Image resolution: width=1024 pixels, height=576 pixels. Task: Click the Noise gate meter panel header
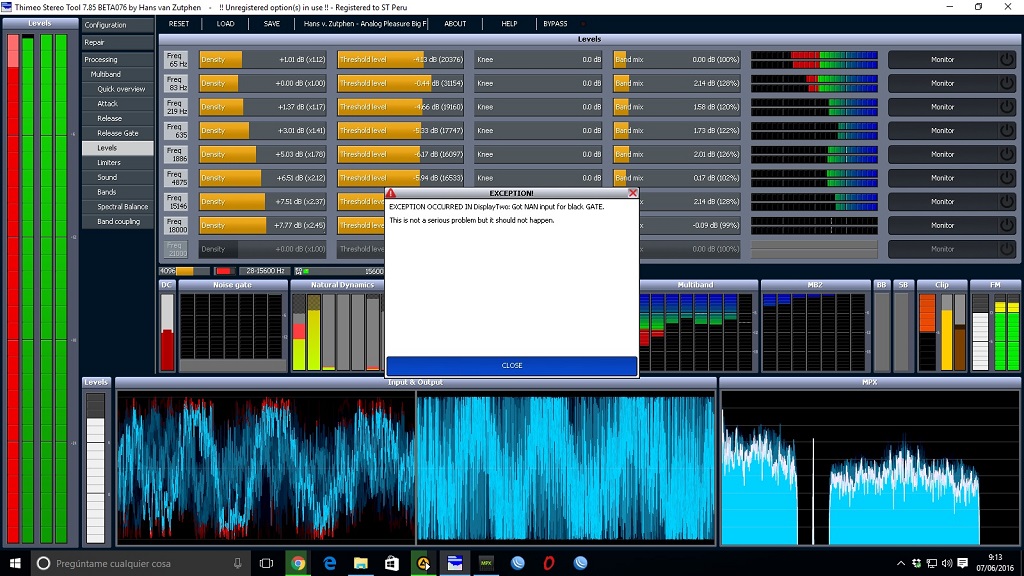coord(232,285)
